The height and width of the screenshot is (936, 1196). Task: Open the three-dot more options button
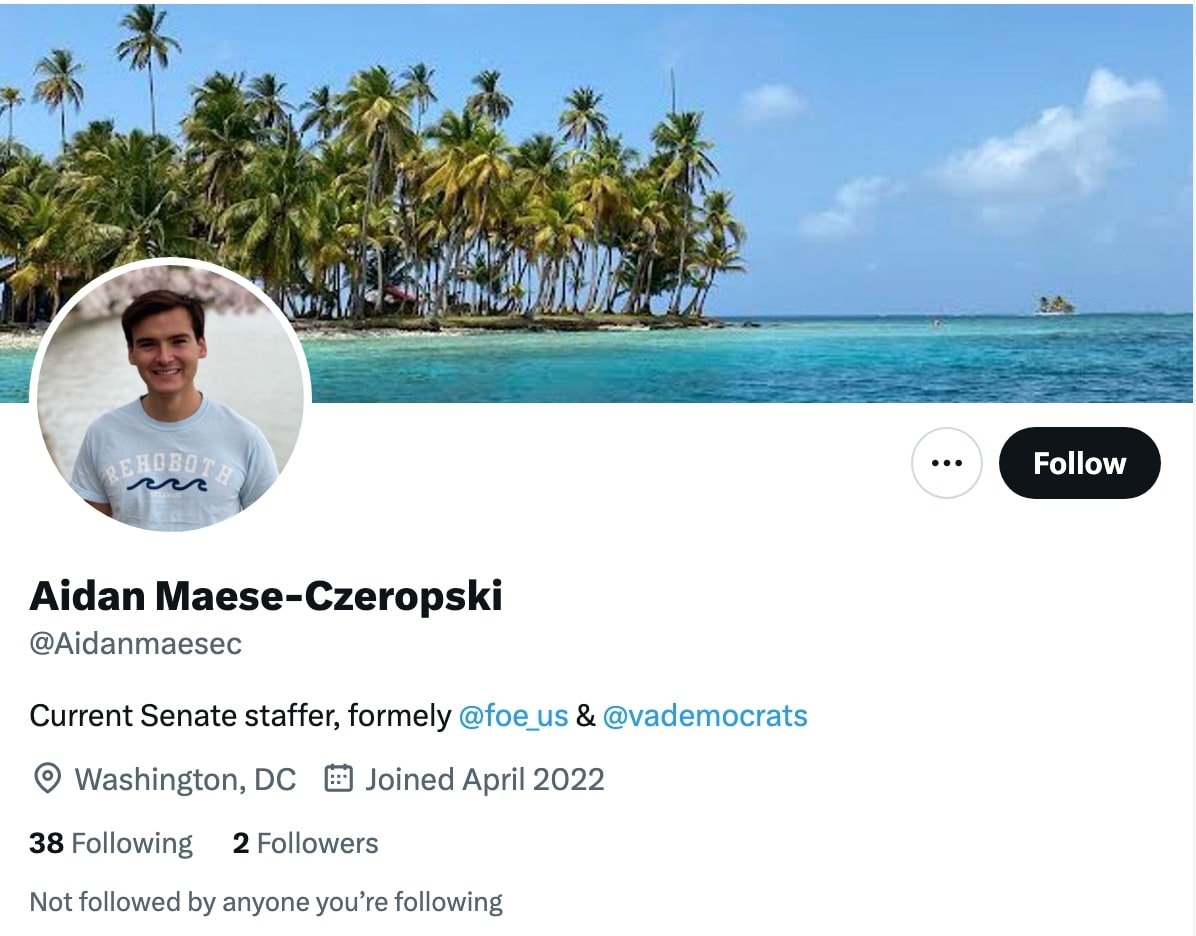[x=946, y=463]
